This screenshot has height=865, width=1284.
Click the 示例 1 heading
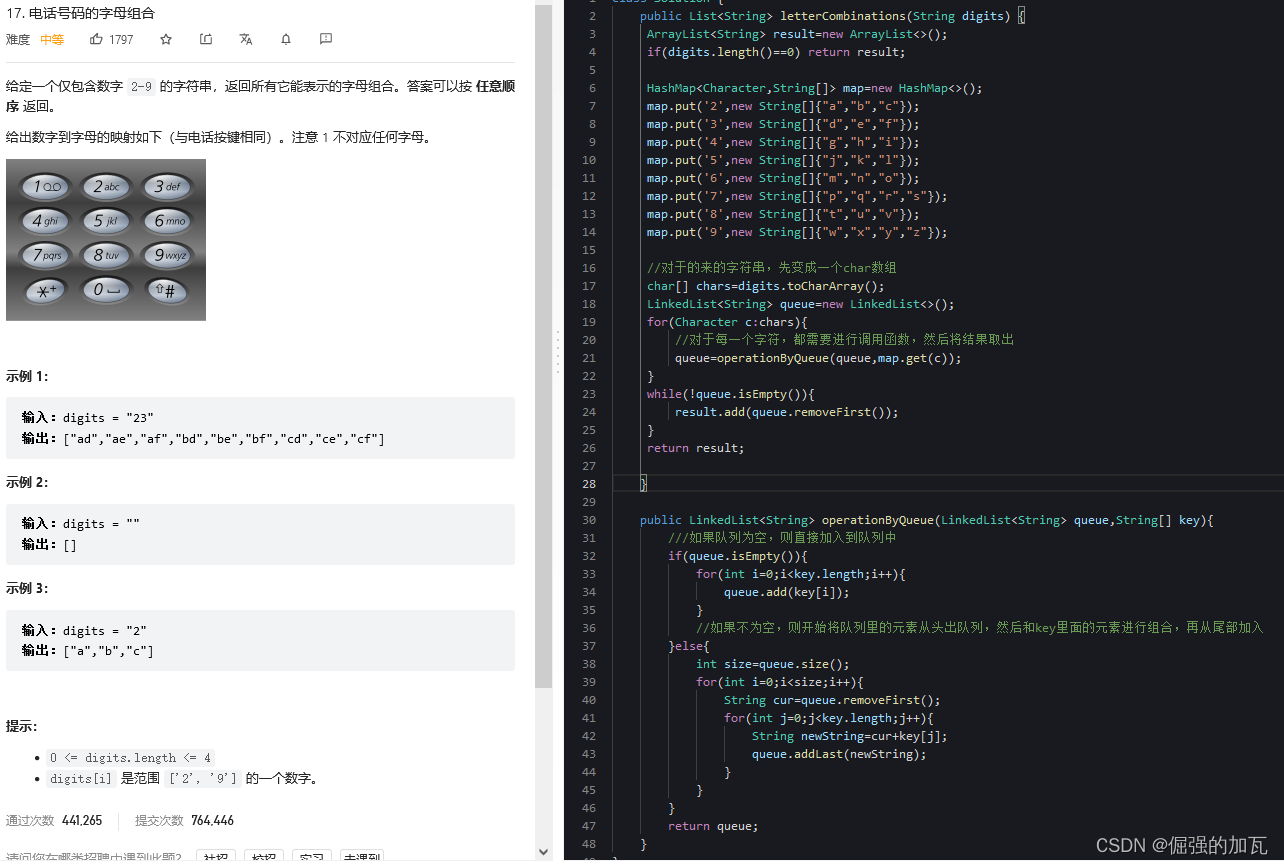[27, 377]
